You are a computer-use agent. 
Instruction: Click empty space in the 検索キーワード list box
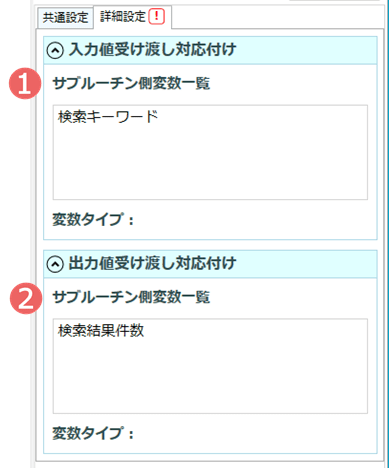(210, 163)
